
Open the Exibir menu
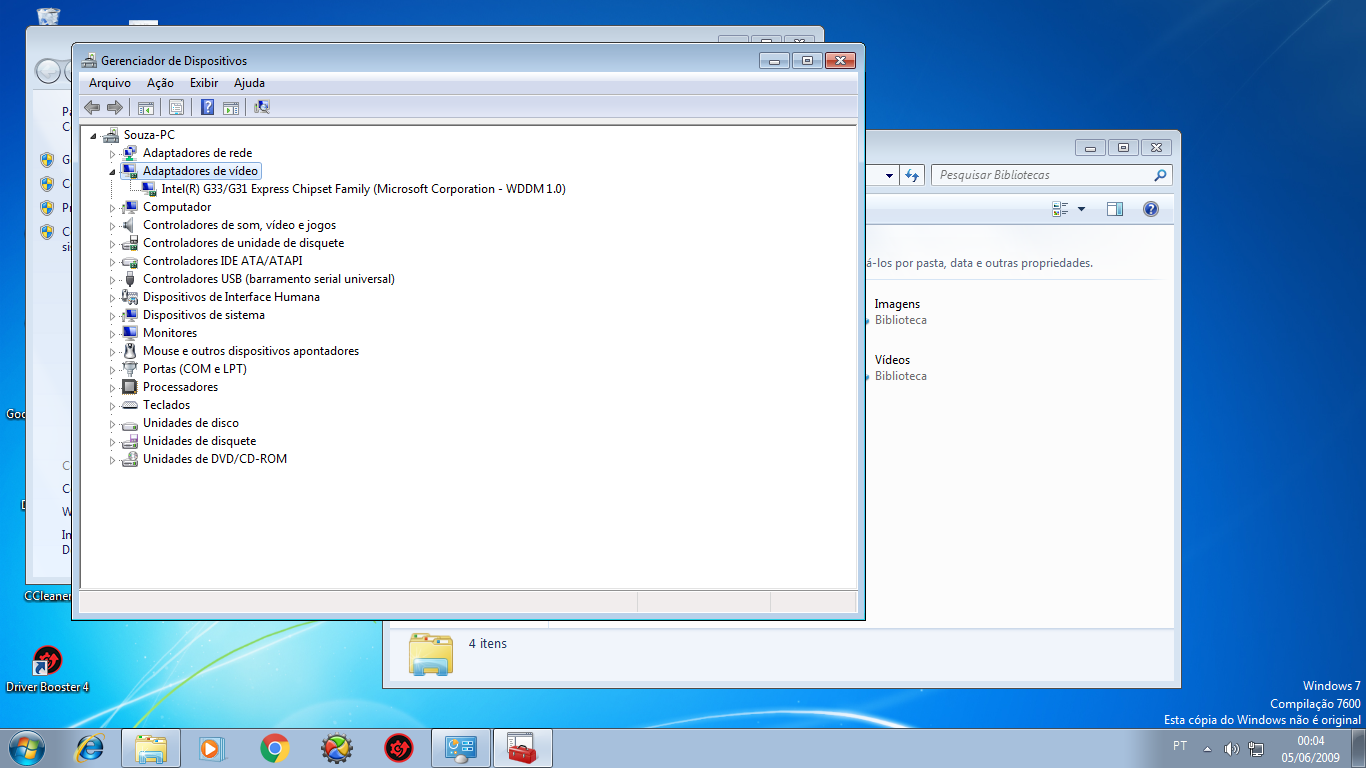point(204,83)
